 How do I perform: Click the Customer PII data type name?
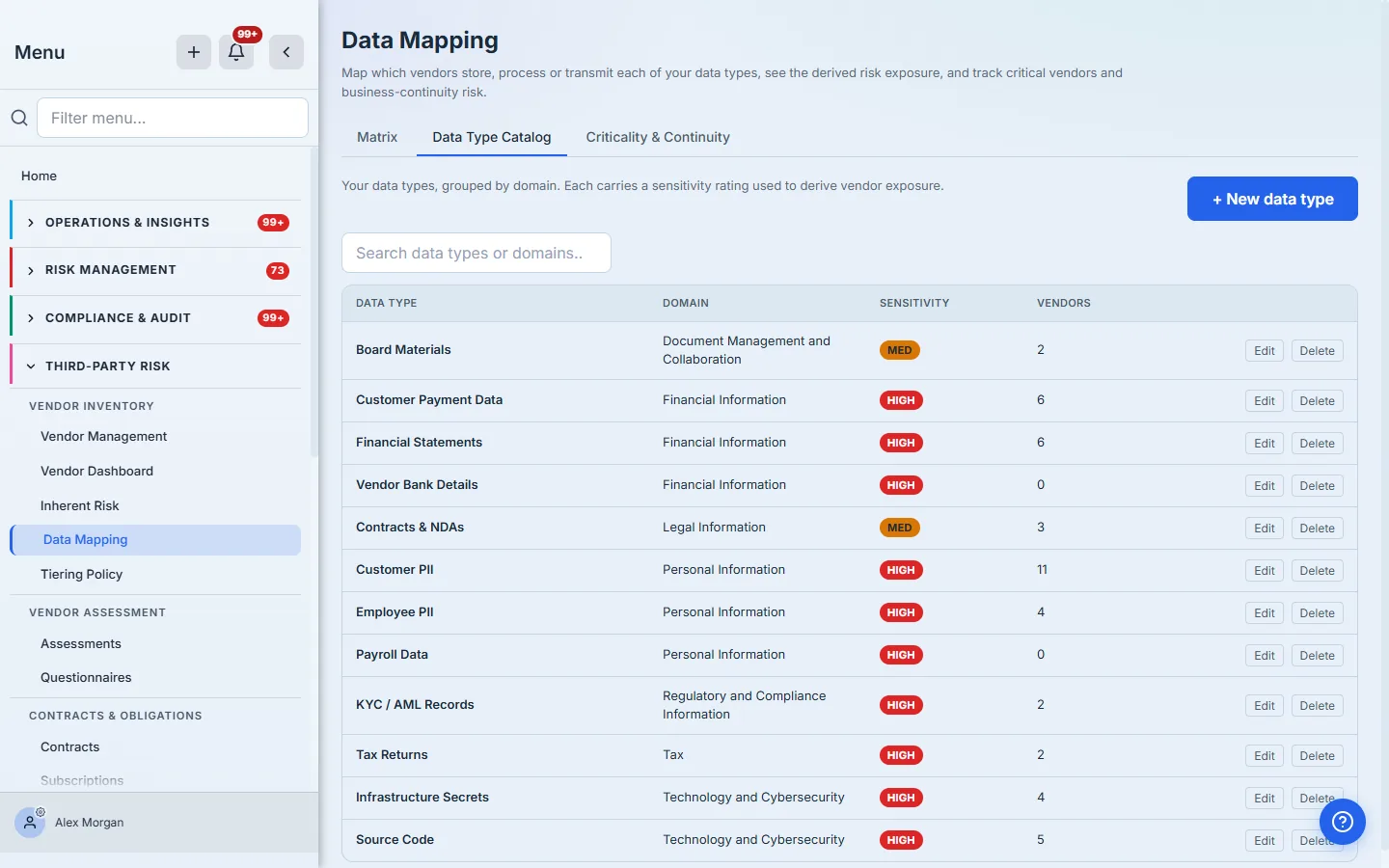click(x=395, y=570)
